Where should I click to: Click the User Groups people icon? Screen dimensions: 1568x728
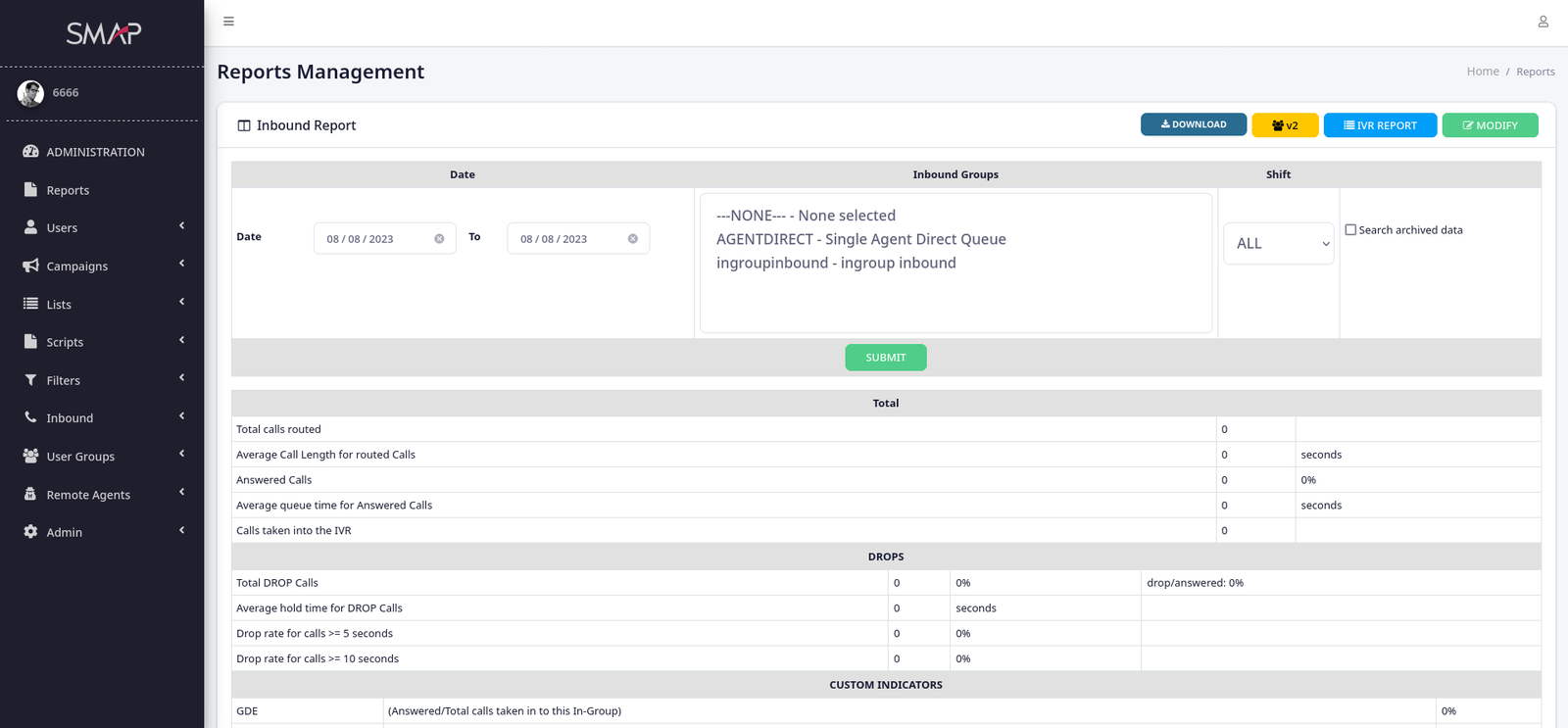click(x=30, y=456)
